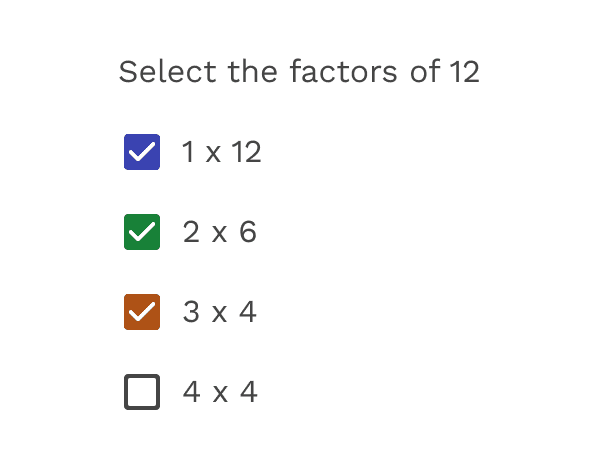
Task: Click the "1 x 12" label text
Action: point(221,152)
